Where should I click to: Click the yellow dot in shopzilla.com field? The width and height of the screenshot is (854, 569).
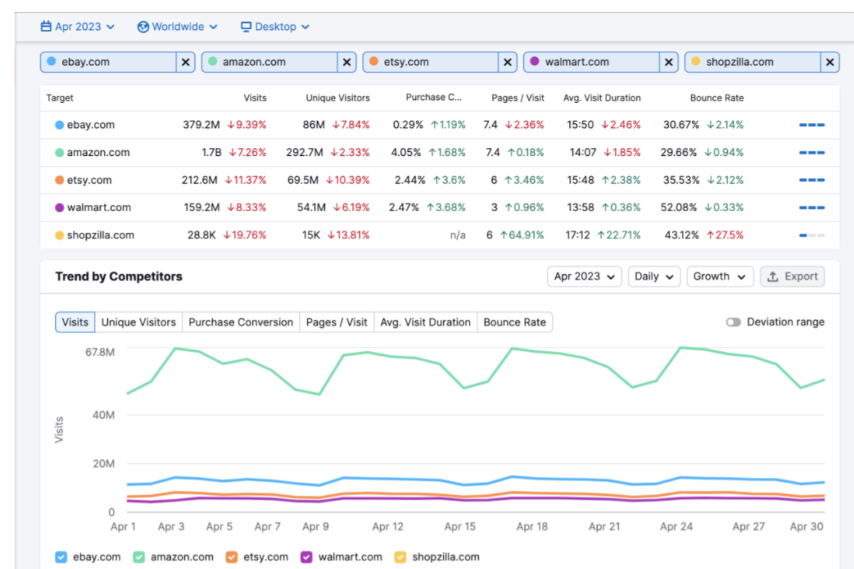(x=696, y=61)
